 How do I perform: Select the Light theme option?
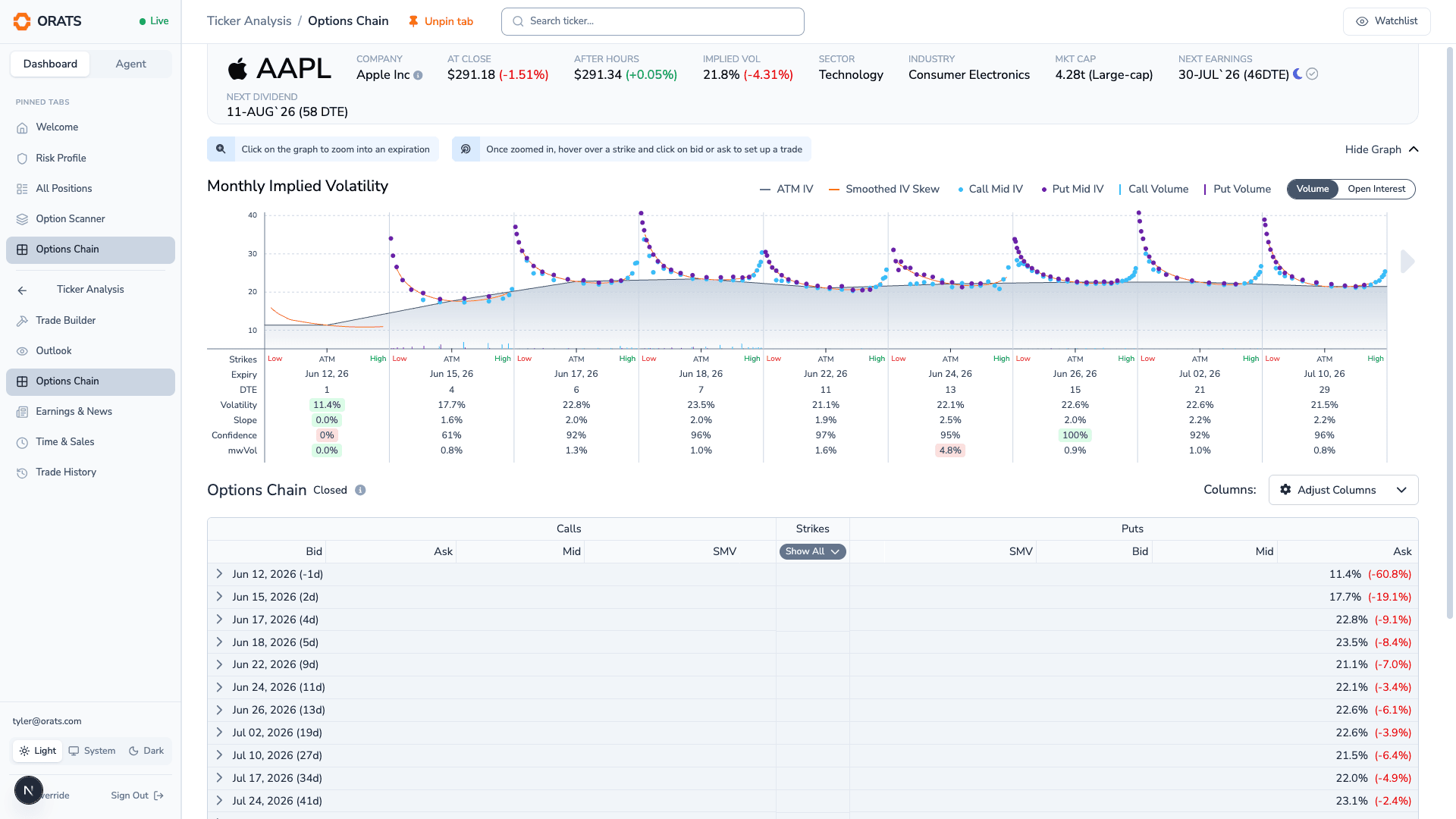point(38,751)
